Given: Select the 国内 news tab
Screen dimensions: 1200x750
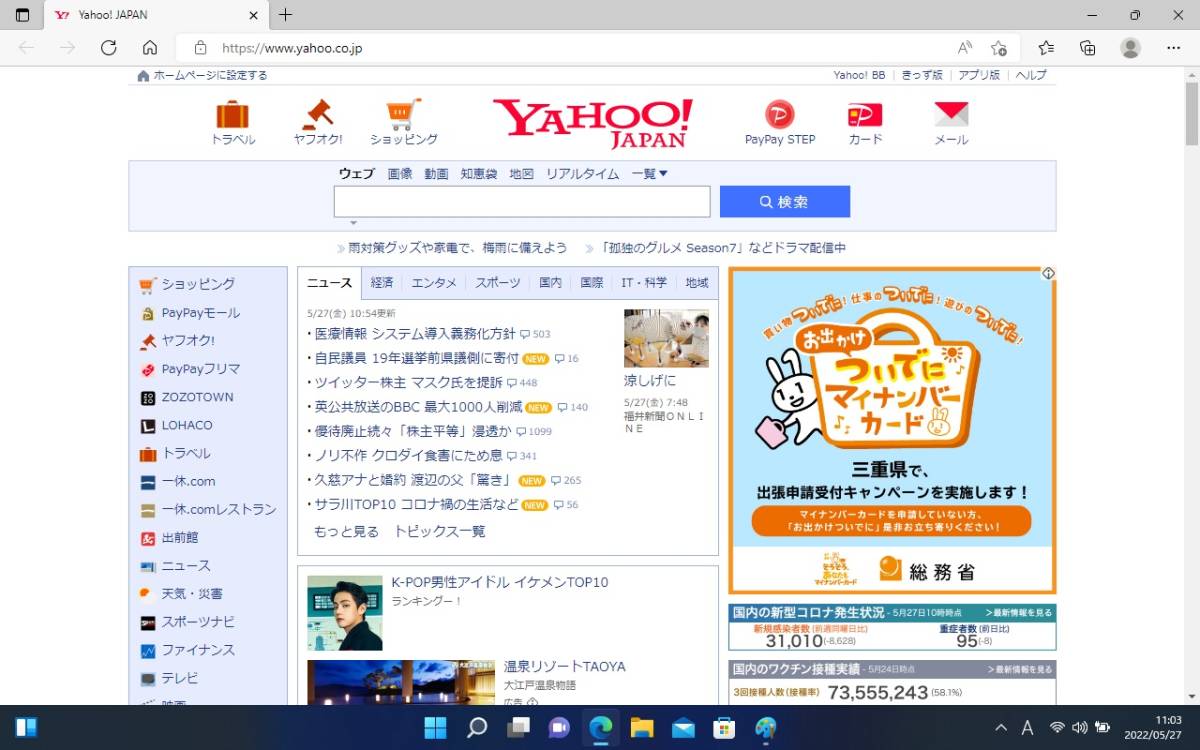Looking at the screenshot, I should pos(550,283).
